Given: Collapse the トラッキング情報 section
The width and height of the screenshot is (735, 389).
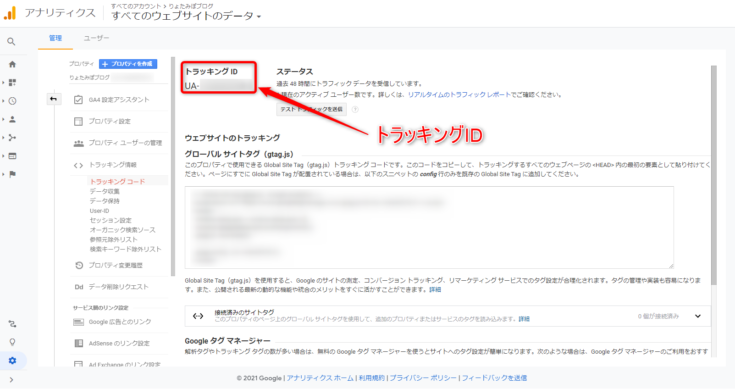Looking at the screenshot, I should pyautogui.click(x=112, y=165).
